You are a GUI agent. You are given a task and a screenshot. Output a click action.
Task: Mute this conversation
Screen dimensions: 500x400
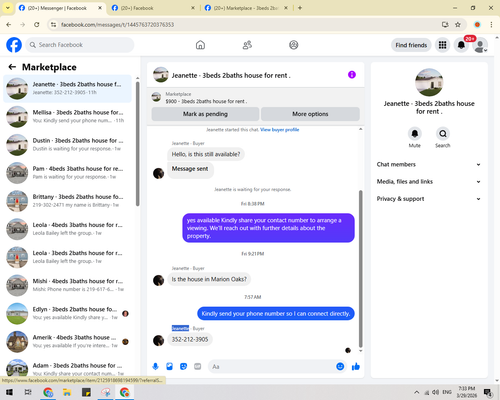point(415,134)
